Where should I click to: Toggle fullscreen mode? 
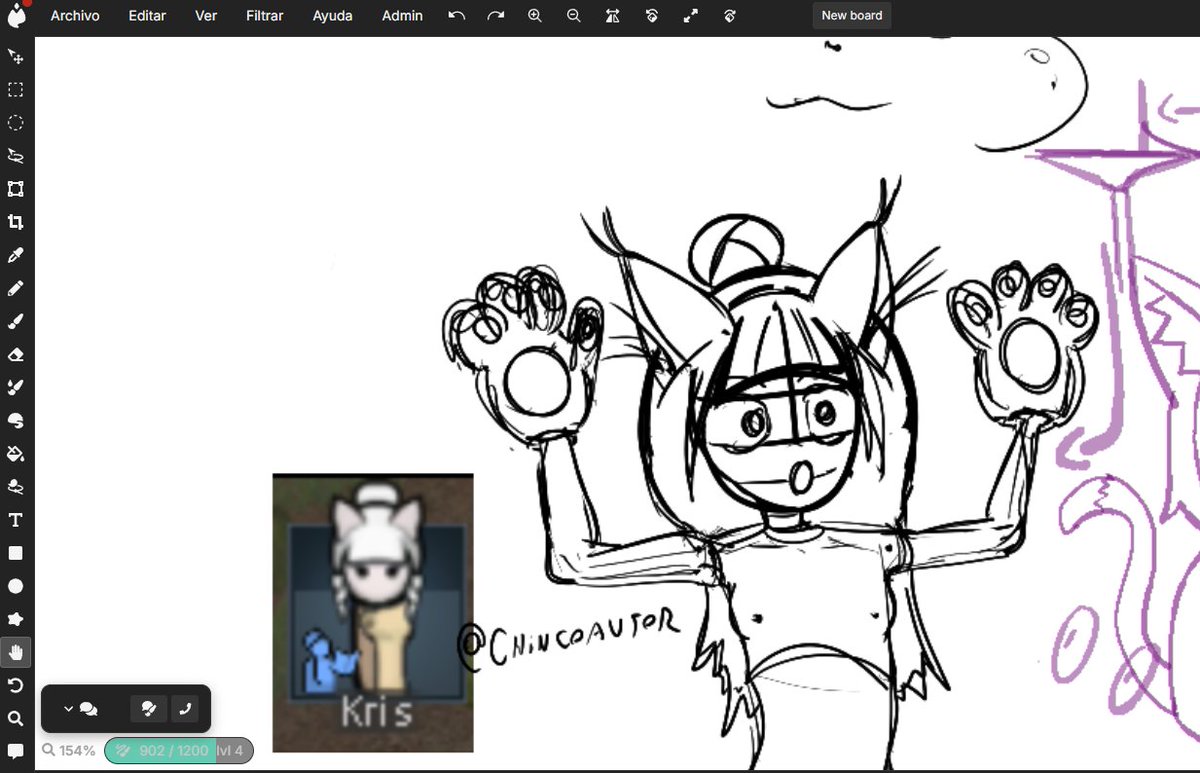[x=691, y=16]
